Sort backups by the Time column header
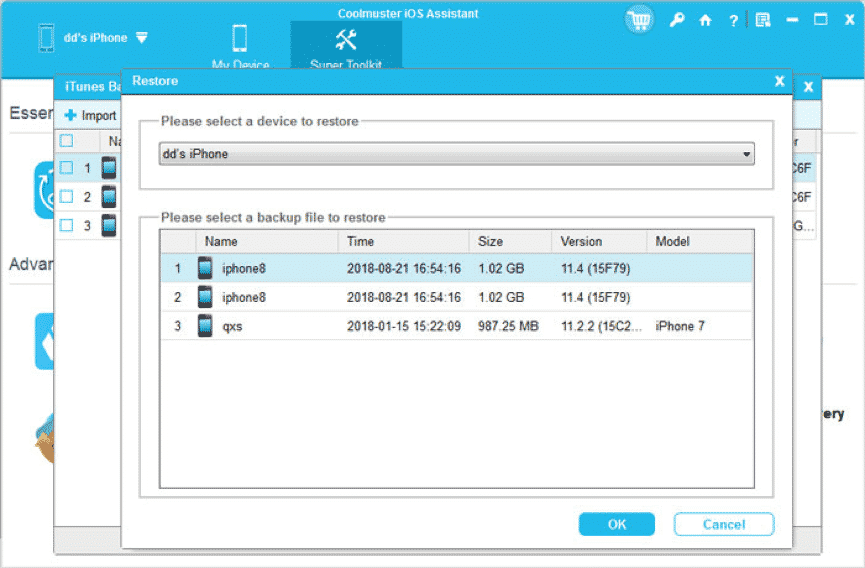Screen dimensions: 865x568 [360, 241]
